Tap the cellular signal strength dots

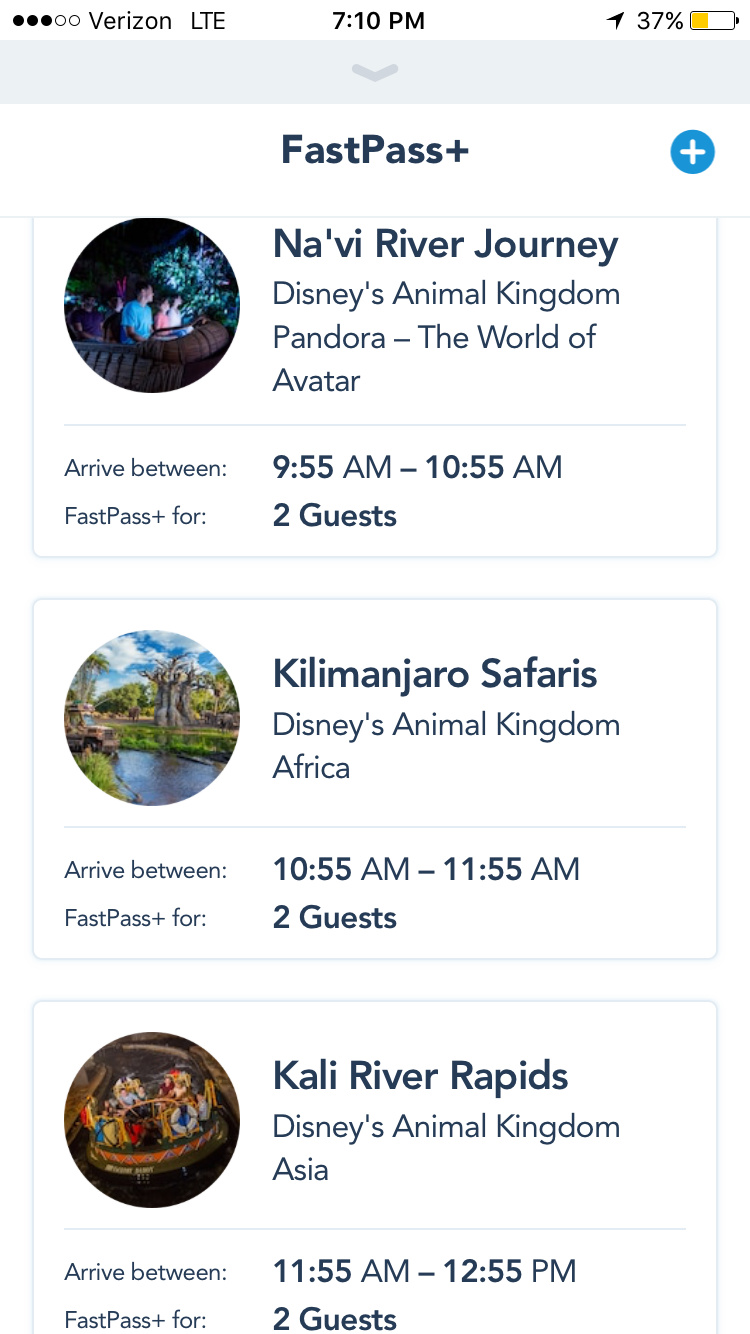point(45,20)
